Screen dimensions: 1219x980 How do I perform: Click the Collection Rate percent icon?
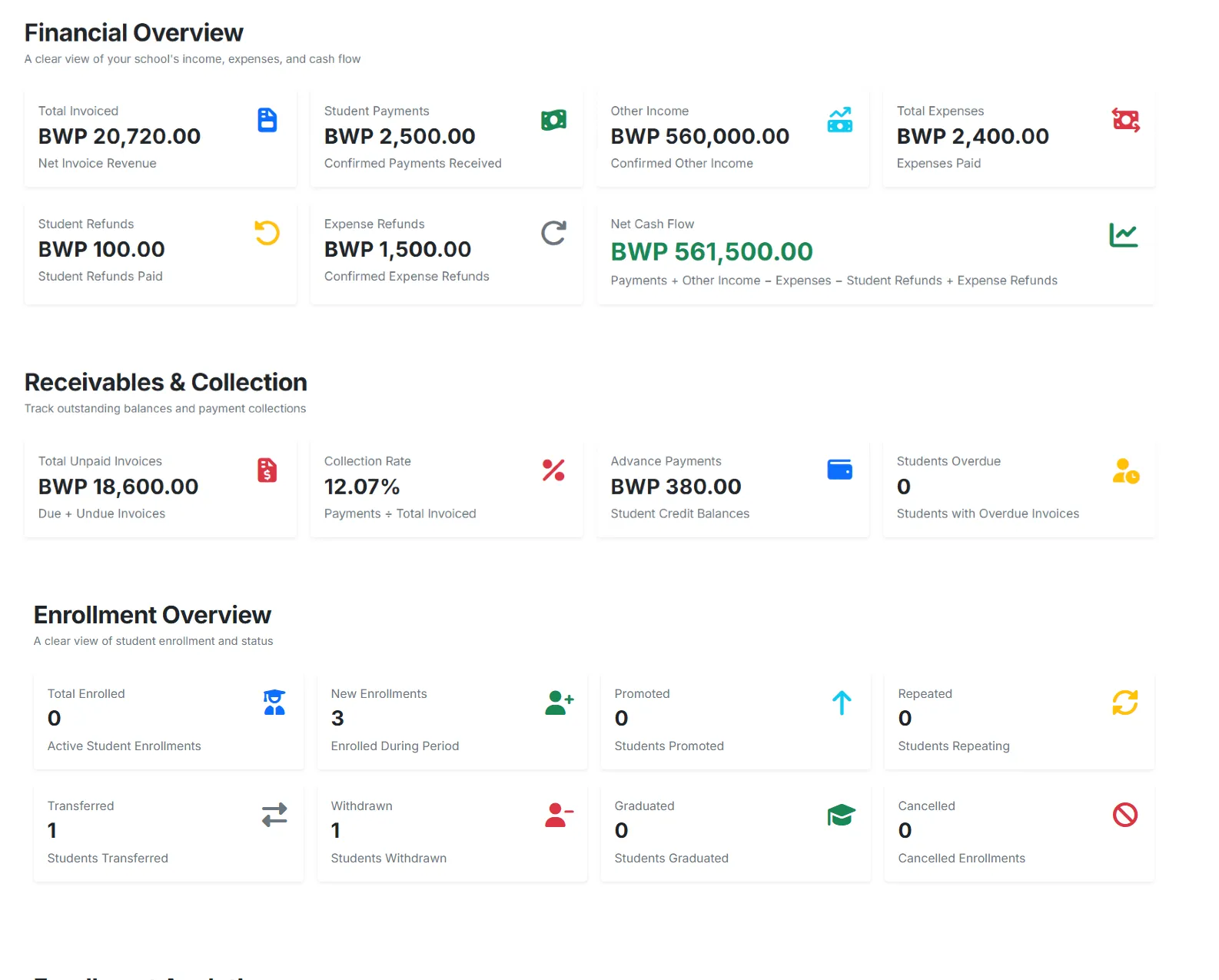click(x=553, y=470)
